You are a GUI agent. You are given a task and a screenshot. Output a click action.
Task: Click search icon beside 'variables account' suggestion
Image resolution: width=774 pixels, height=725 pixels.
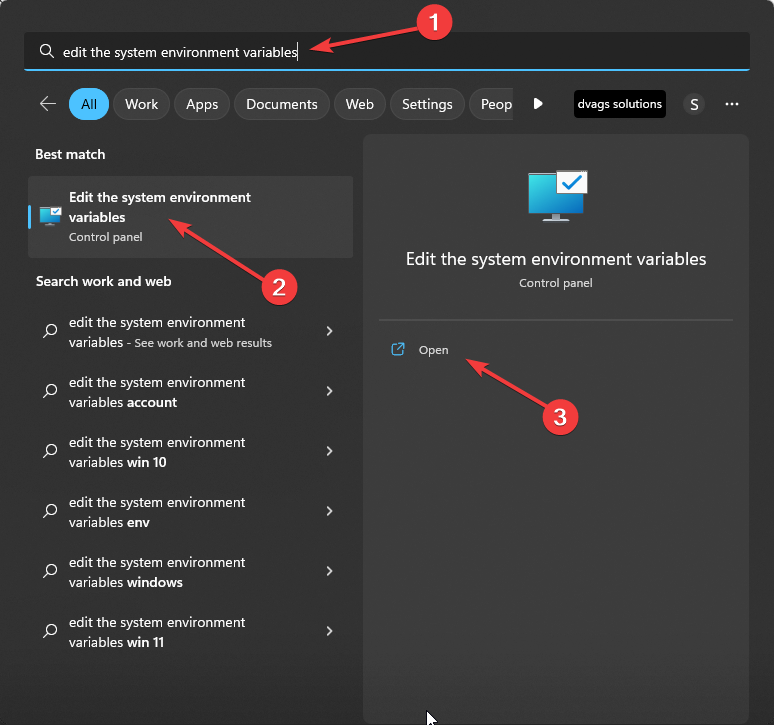[x=50, y=391]
